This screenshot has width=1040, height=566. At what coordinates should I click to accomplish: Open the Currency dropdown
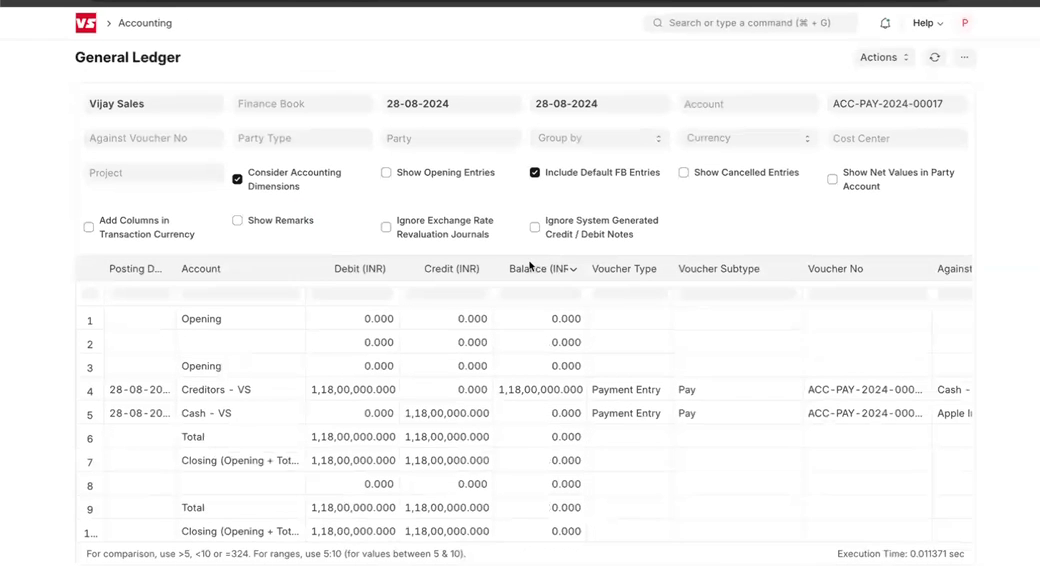(748, 138)
